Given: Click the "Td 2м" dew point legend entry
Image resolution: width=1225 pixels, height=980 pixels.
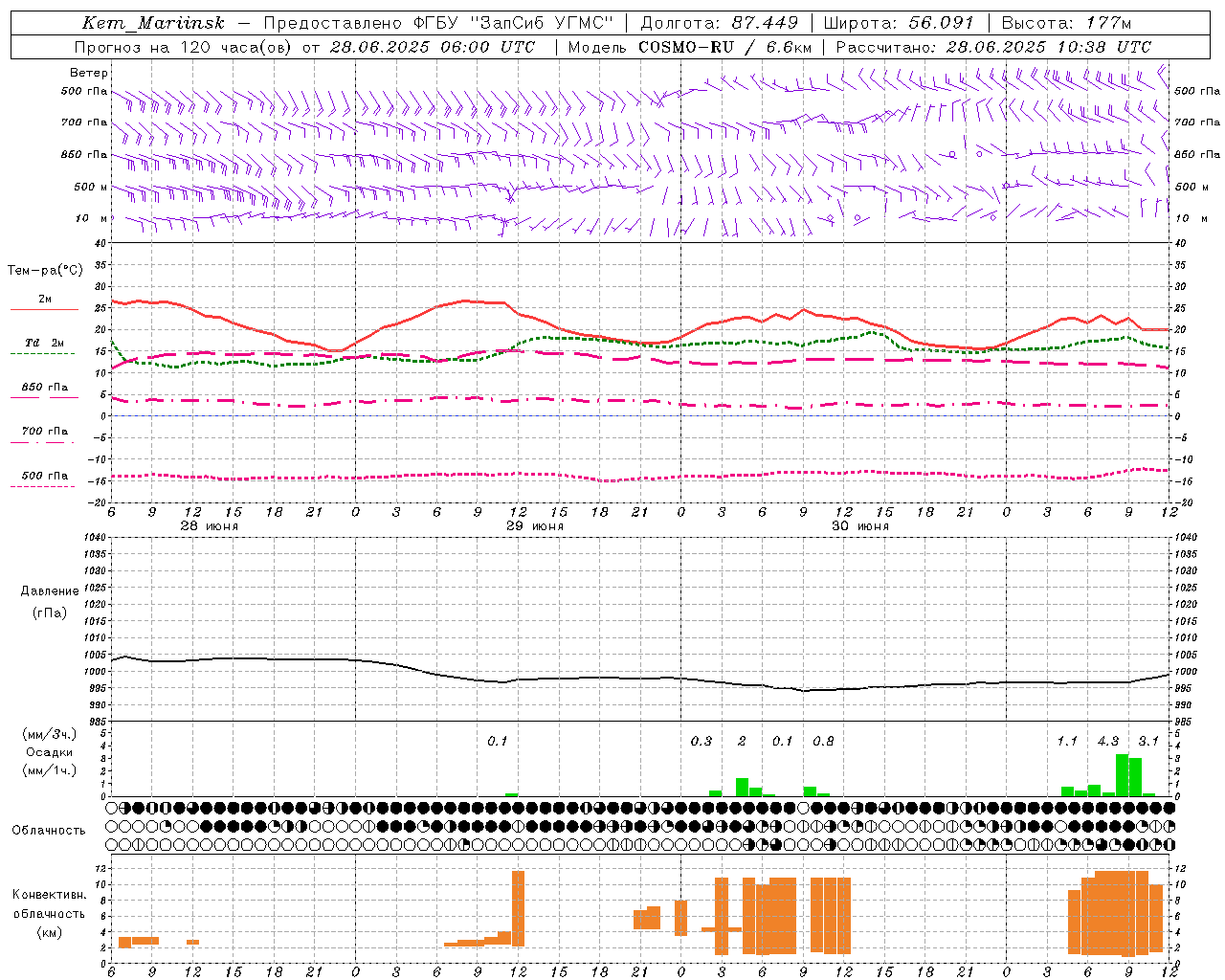Looking at the screenshot, I should (44, 343).
